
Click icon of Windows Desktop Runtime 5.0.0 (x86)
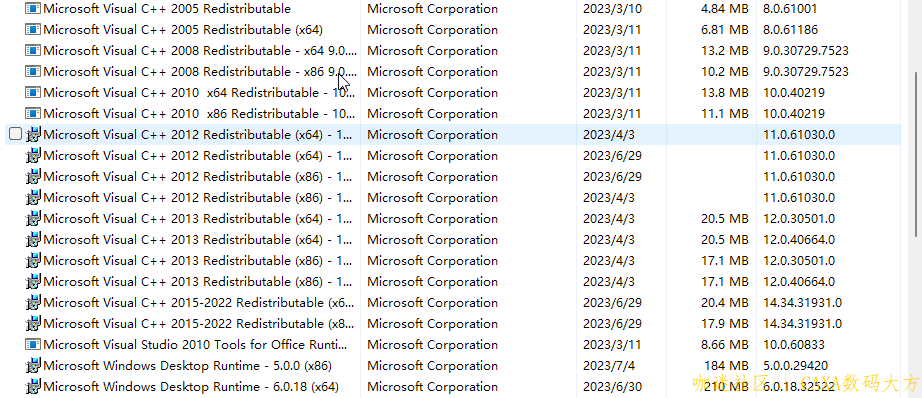click(x=33, y=366)
